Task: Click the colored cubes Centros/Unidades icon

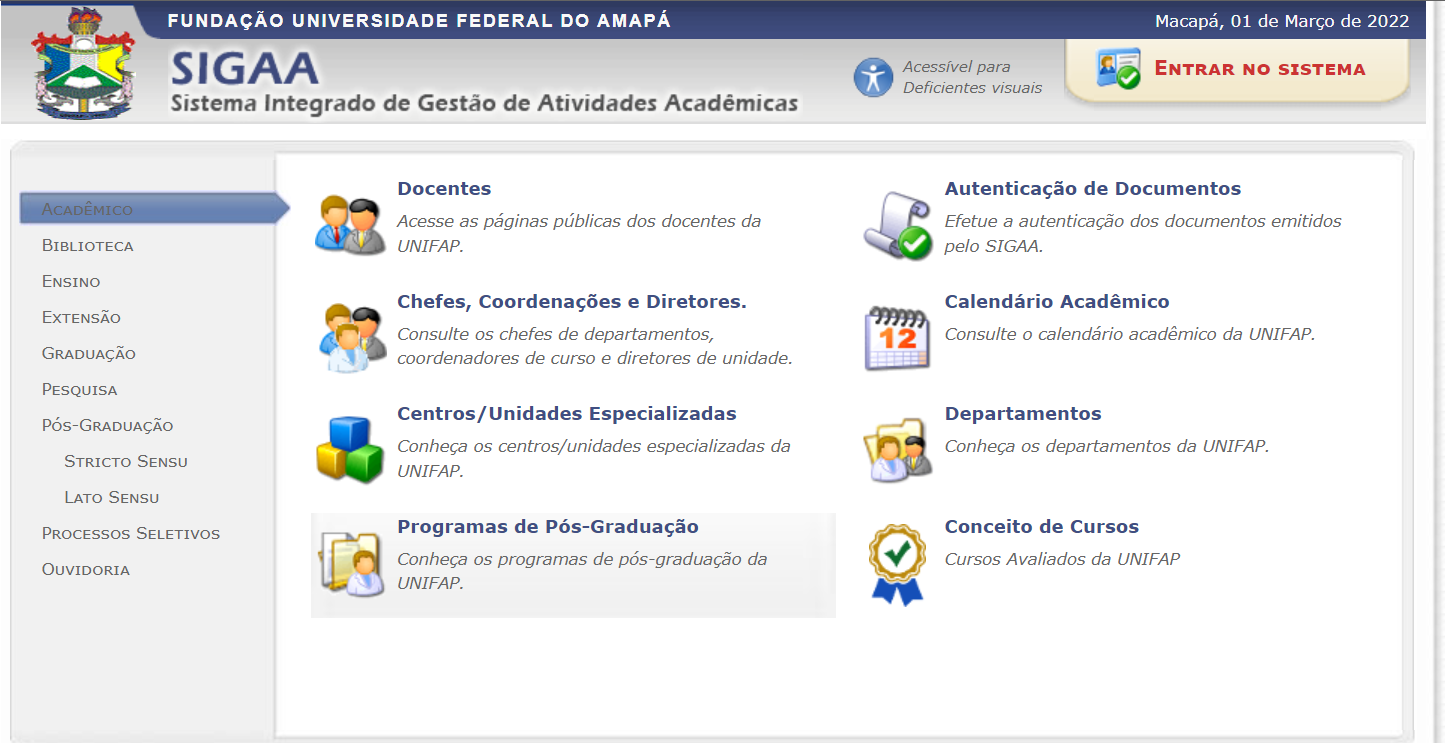Action: (350, 450)
